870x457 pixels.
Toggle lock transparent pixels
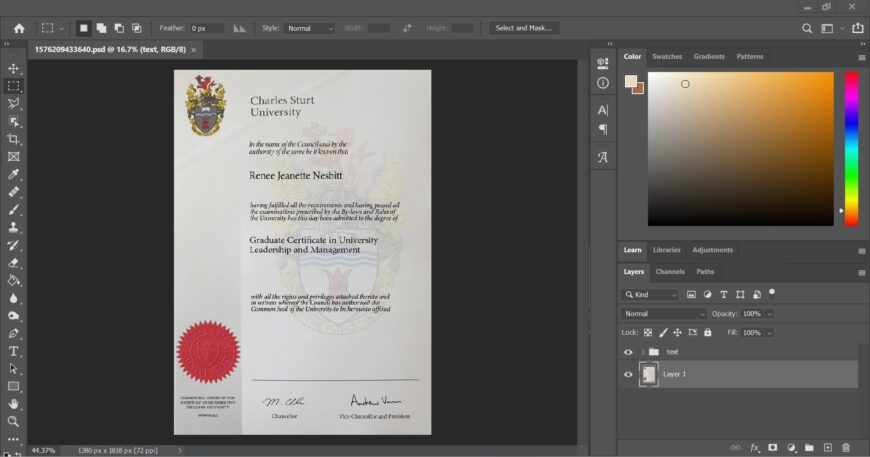coord(648,333)
